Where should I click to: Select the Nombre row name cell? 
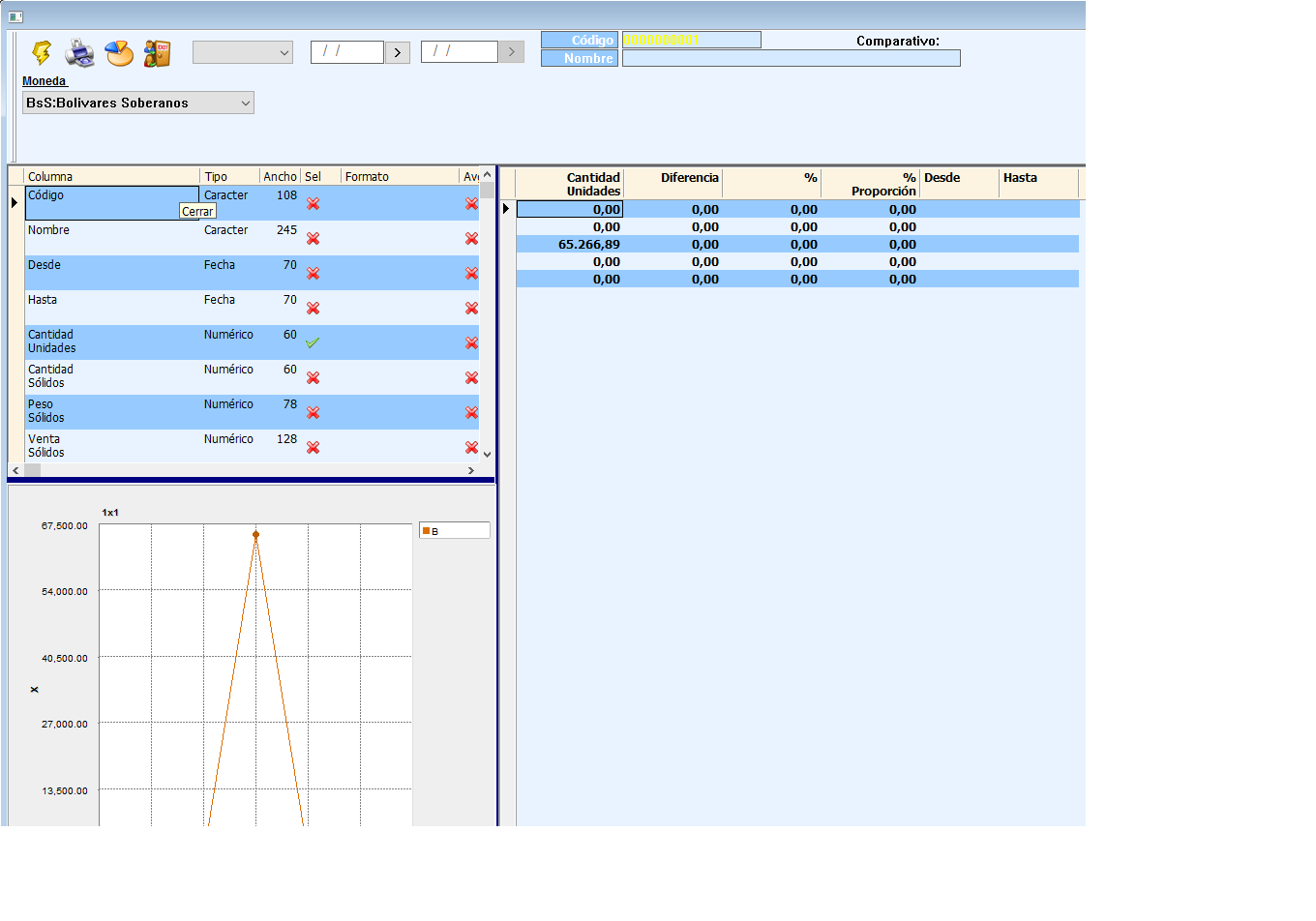point(112,238)
